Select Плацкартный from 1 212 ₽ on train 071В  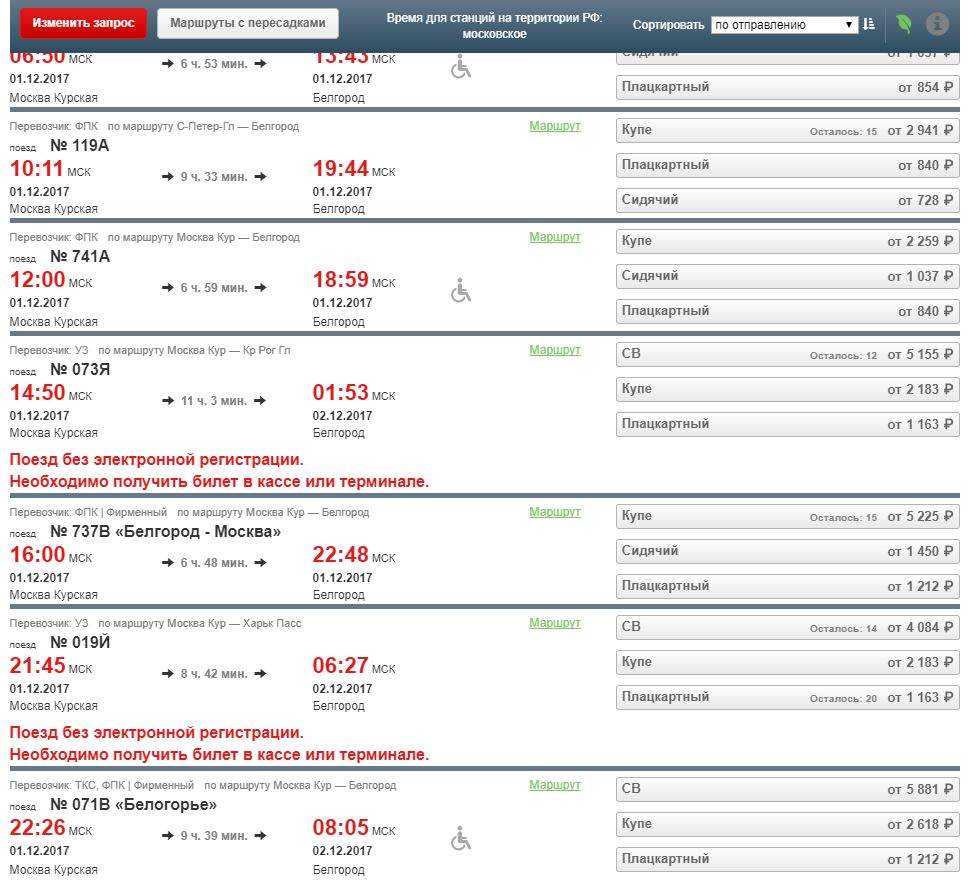(788, 859)
